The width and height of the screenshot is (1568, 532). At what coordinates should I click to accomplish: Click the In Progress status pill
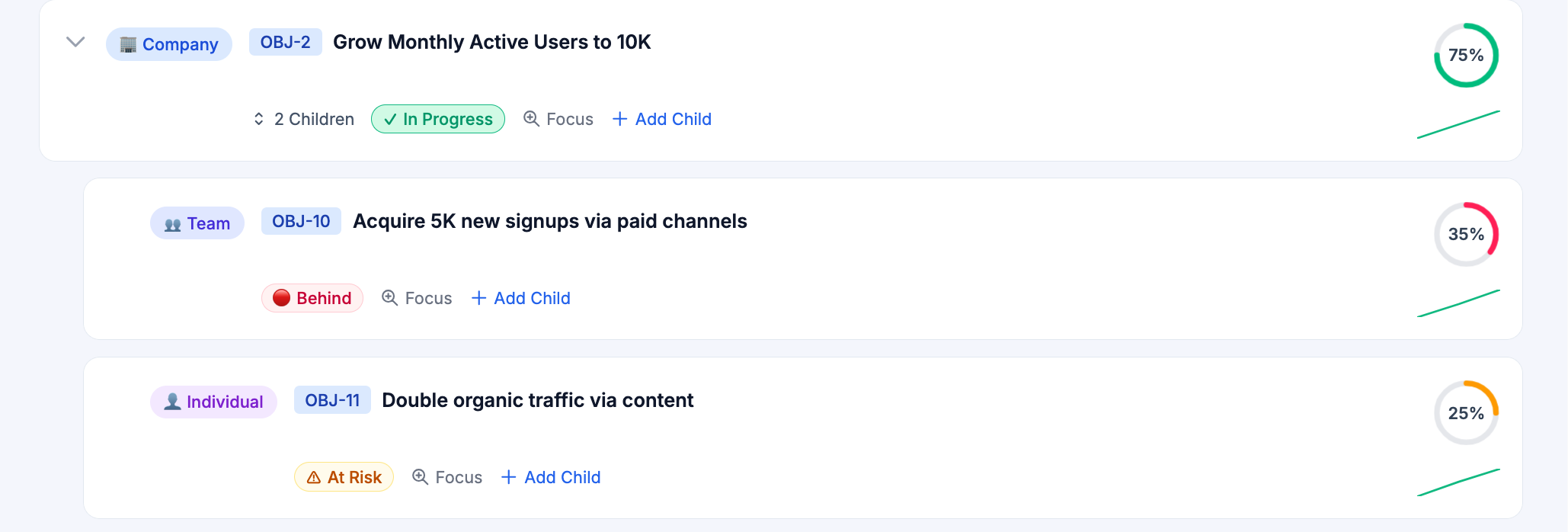(x=438, y=120)
